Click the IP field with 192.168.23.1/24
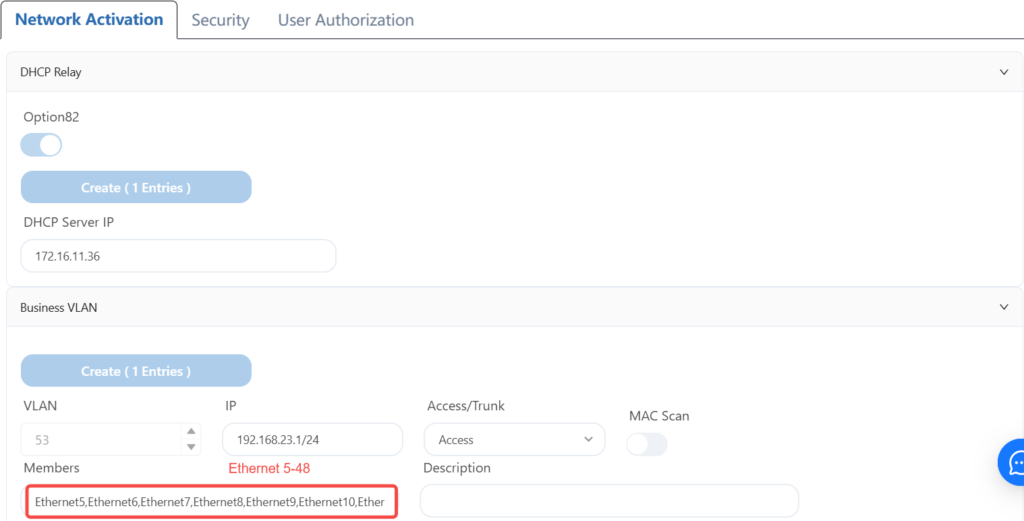This screenshot has width=1024, height=521. click(x=311, y=440)
